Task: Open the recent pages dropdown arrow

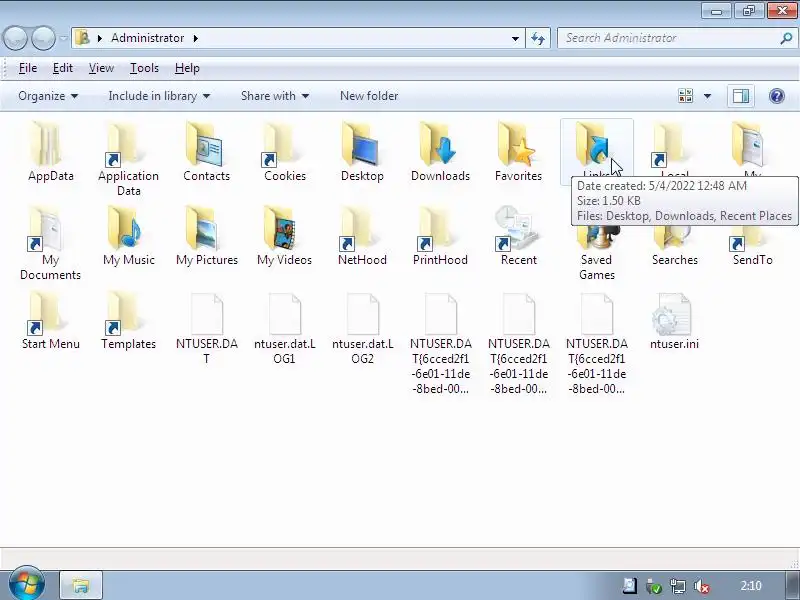Action: (63, 38)
